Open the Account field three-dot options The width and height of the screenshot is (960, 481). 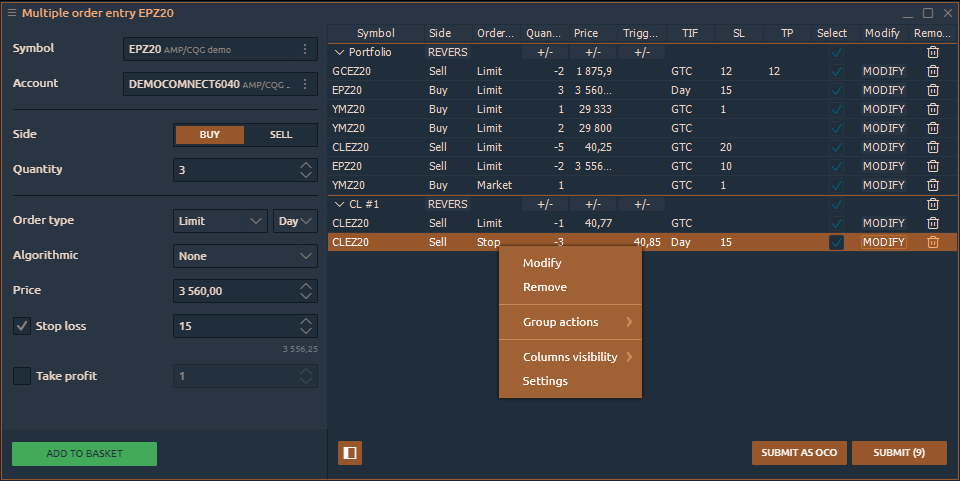pyautogui.click(x=305, y=84)
